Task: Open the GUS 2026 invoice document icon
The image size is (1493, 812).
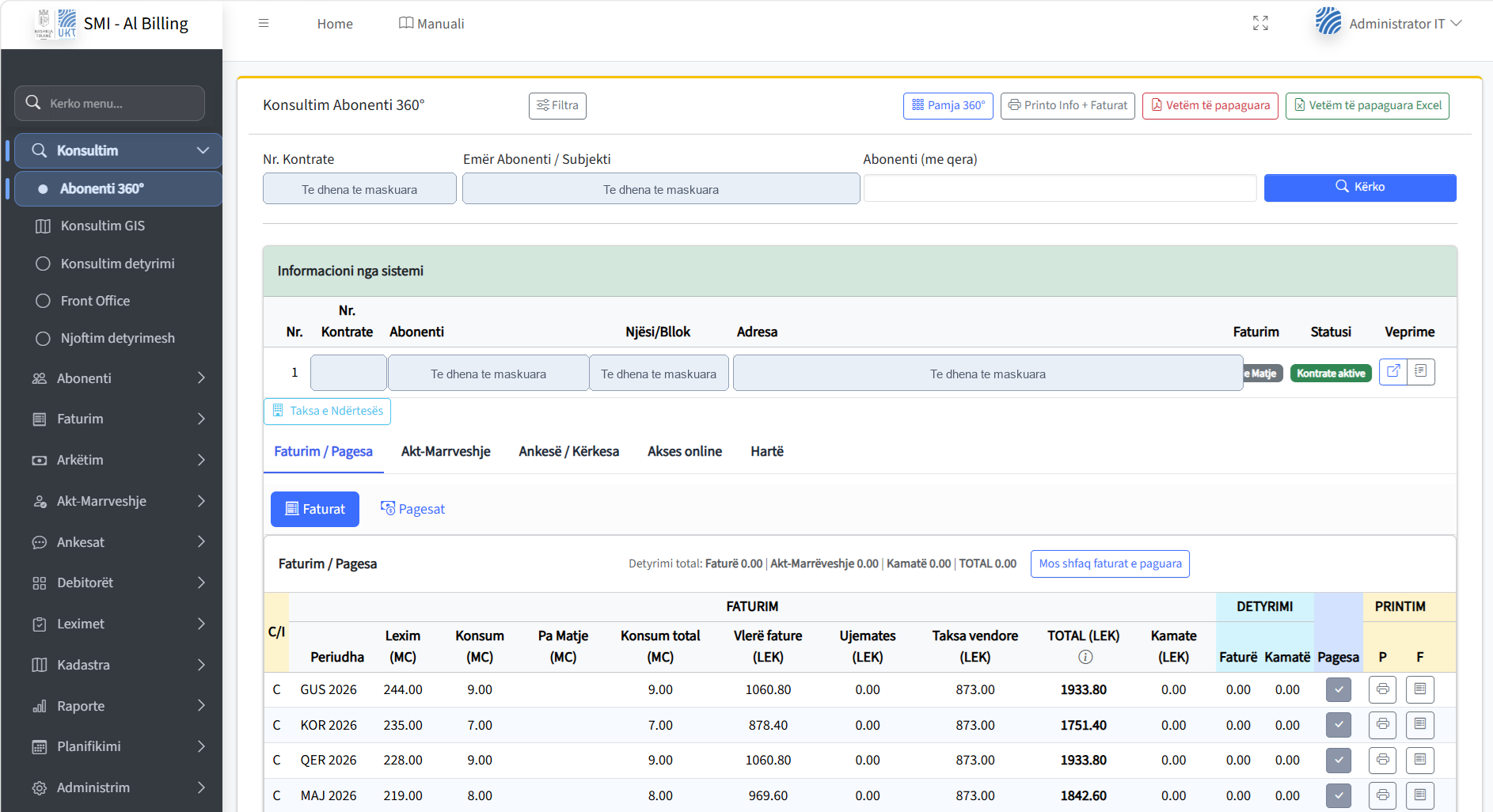Action: [x=1420, y=689]
